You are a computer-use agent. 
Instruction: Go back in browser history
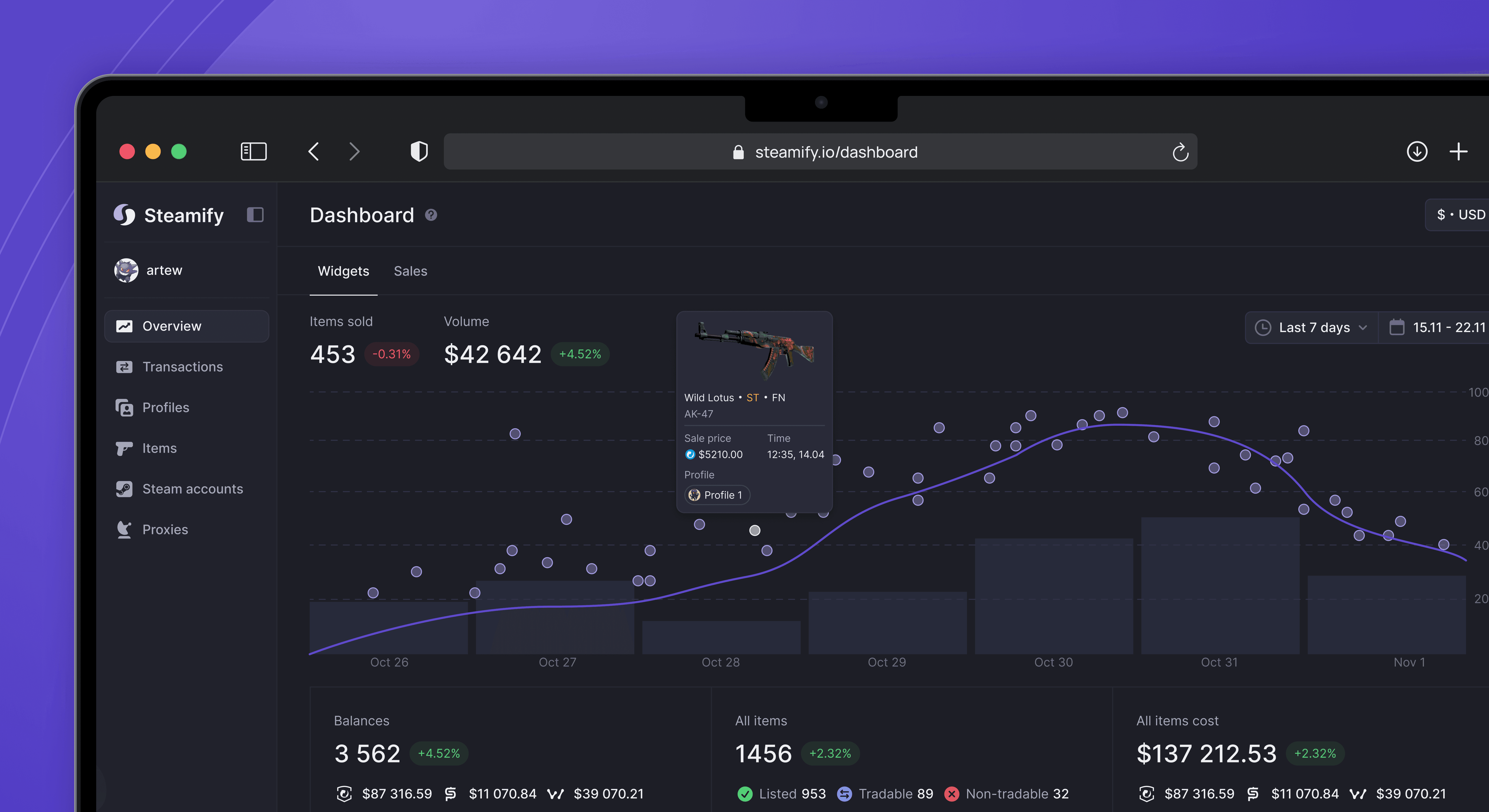click(x=314, y=152)
